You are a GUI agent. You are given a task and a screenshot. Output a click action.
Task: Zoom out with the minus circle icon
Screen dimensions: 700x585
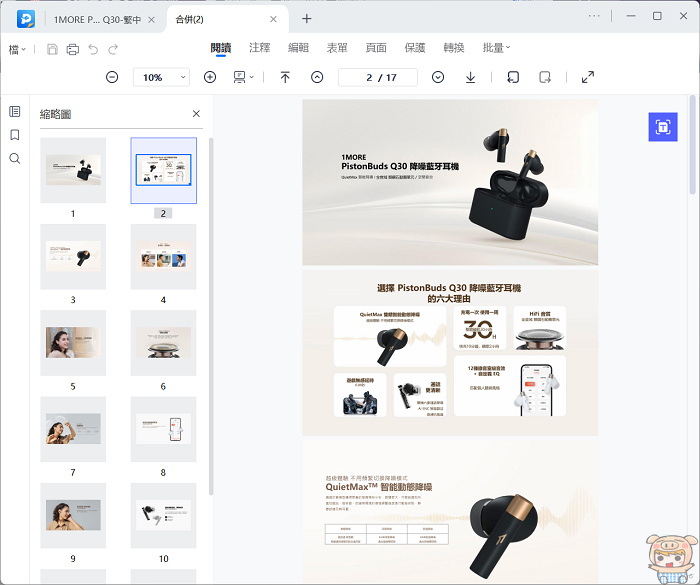112,77
